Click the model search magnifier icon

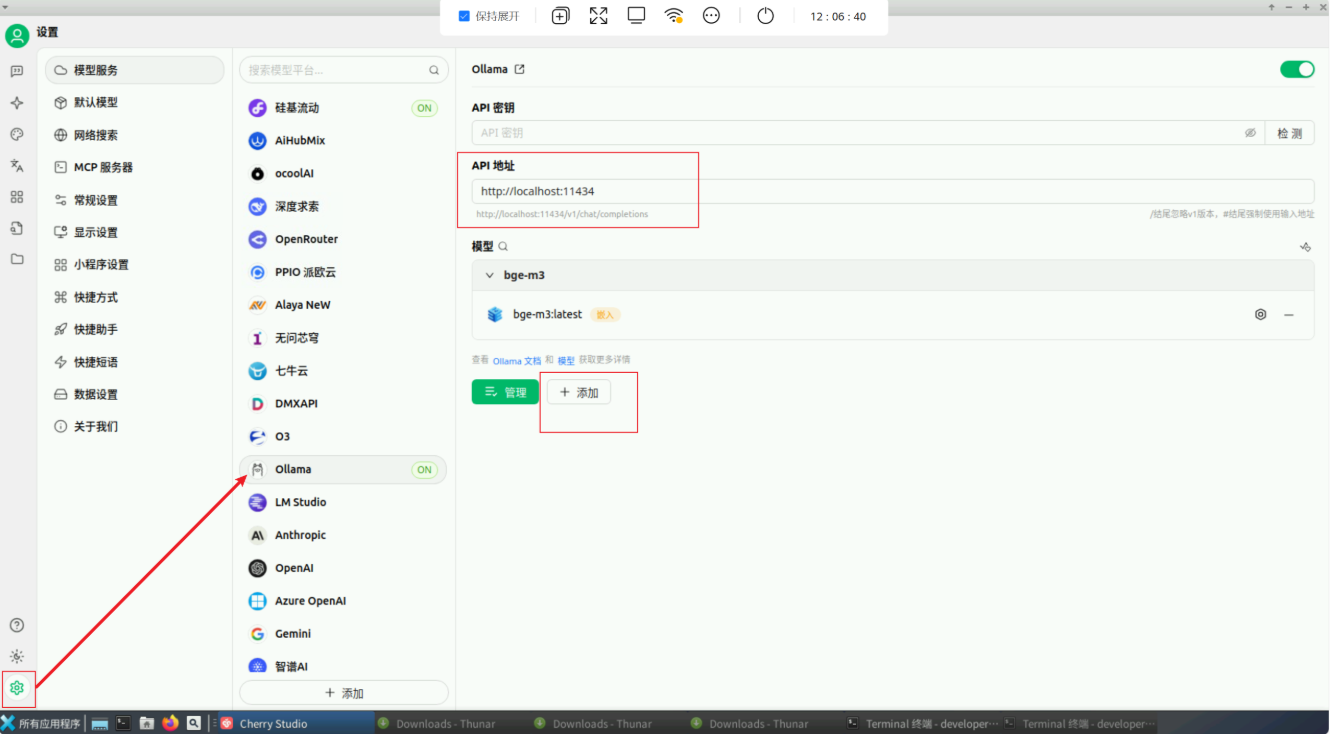pyautogui.click(x=503, y=246)
